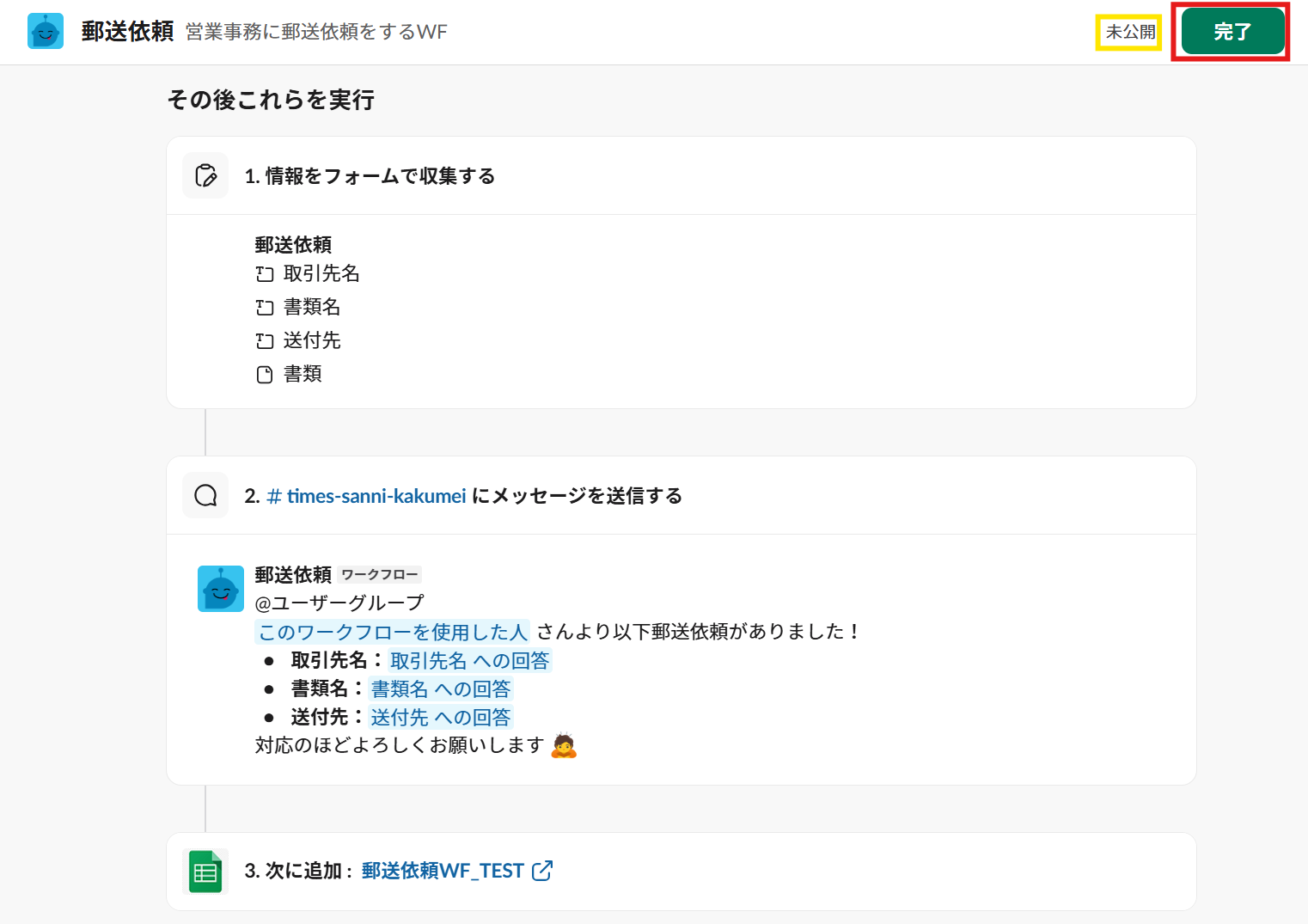The height and width of the screenshot is (924, 1308).
Task: Click the 書類名 form field row
Action: (x=312, y=308)
